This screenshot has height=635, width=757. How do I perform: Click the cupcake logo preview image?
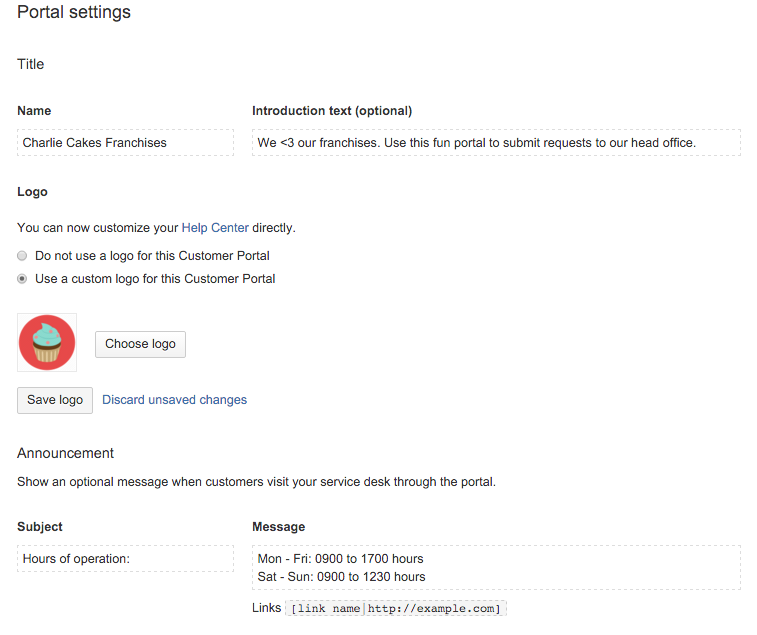[x=47, y=343]
